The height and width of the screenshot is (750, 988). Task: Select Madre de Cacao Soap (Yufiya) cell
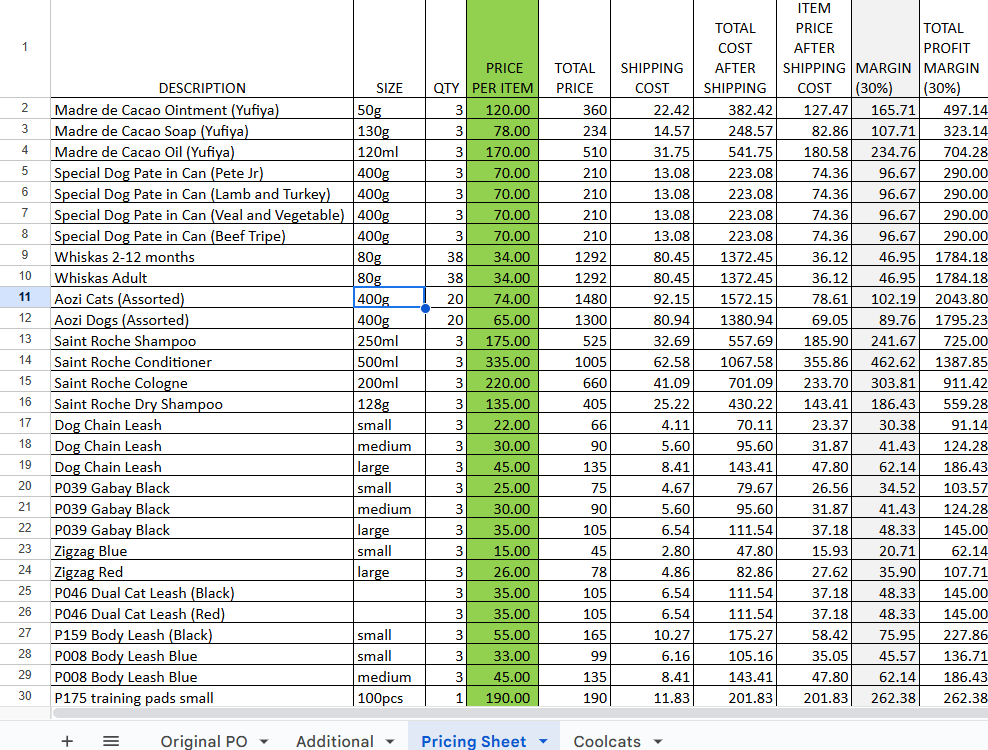202,130
